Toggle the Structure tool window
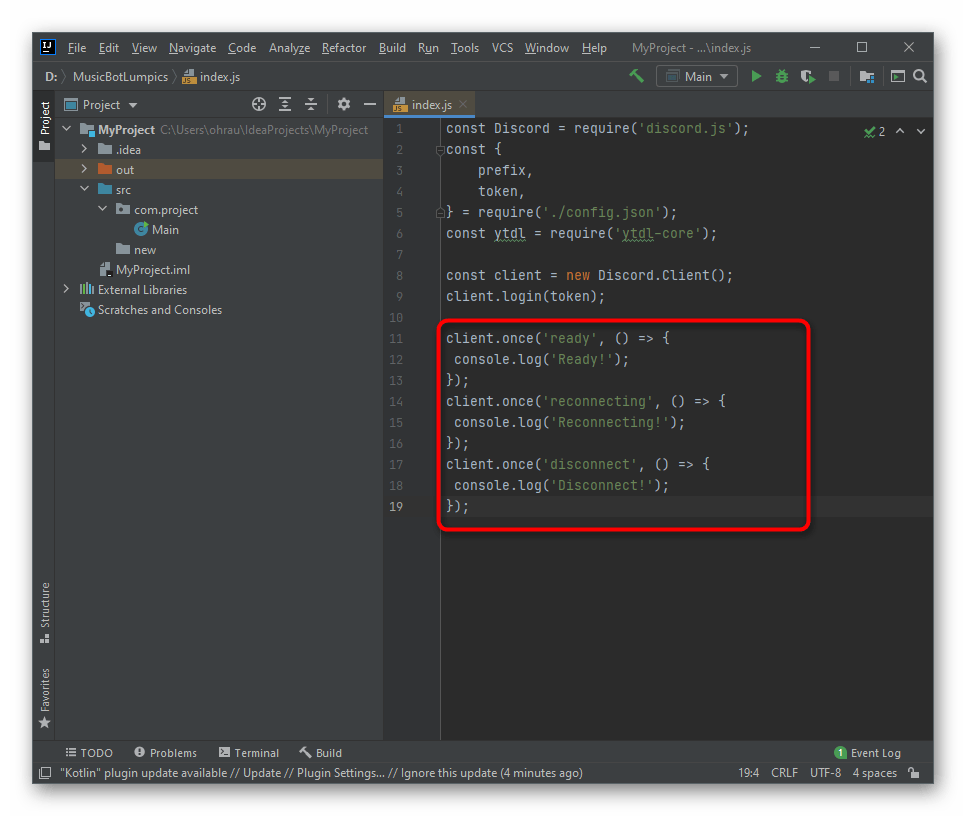This screenshot has width=966, height=816. pos(45,610)
